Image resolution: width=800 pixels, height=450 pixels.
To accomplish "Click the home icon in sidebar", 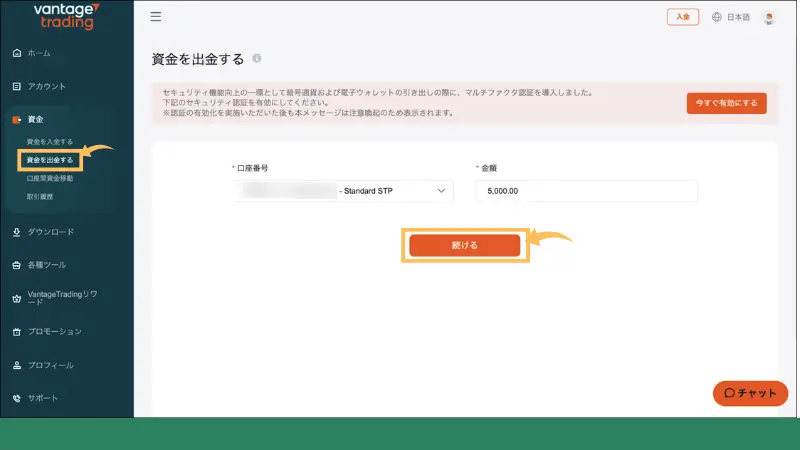I will coord(17,53).
